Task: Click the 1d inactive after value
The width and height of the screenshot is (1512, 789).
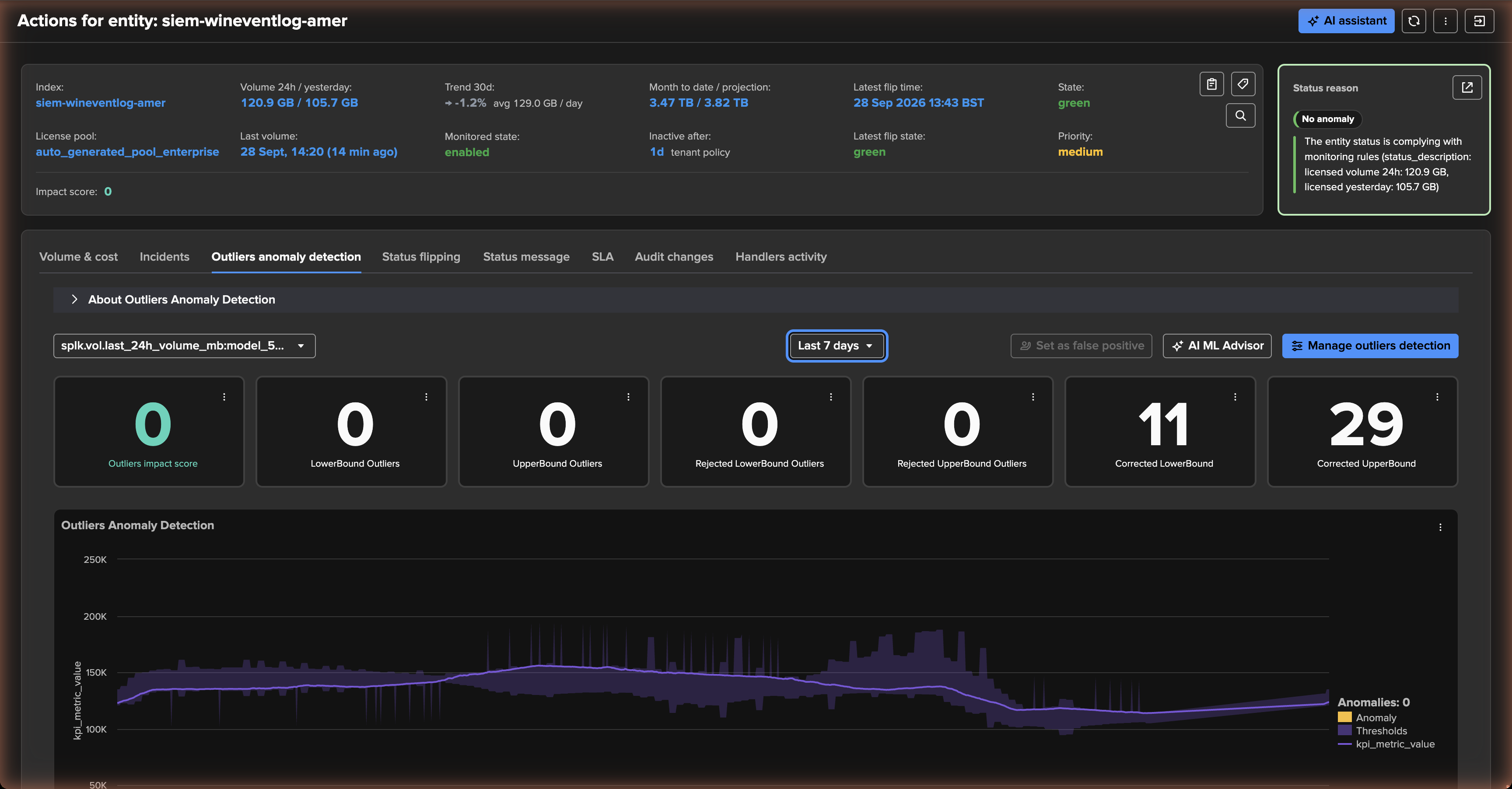Action: pyautogui.click(x=657, y=152)
